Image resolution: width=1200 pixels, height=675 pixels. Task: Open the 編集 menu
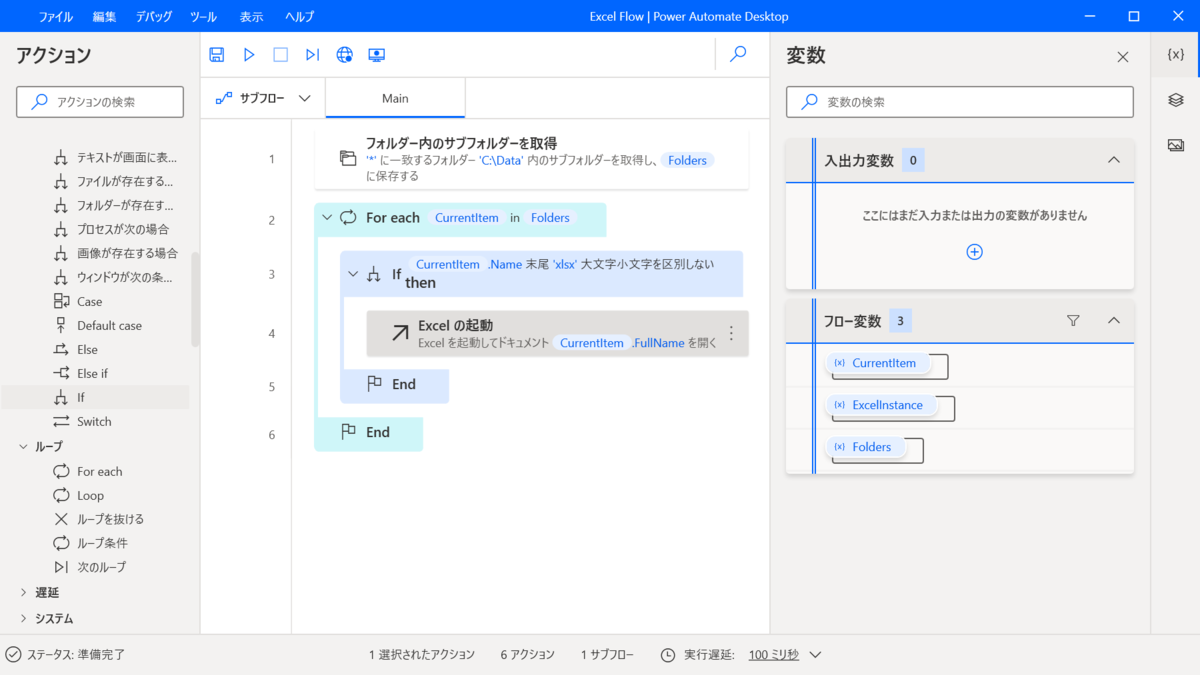coord(104,17)
